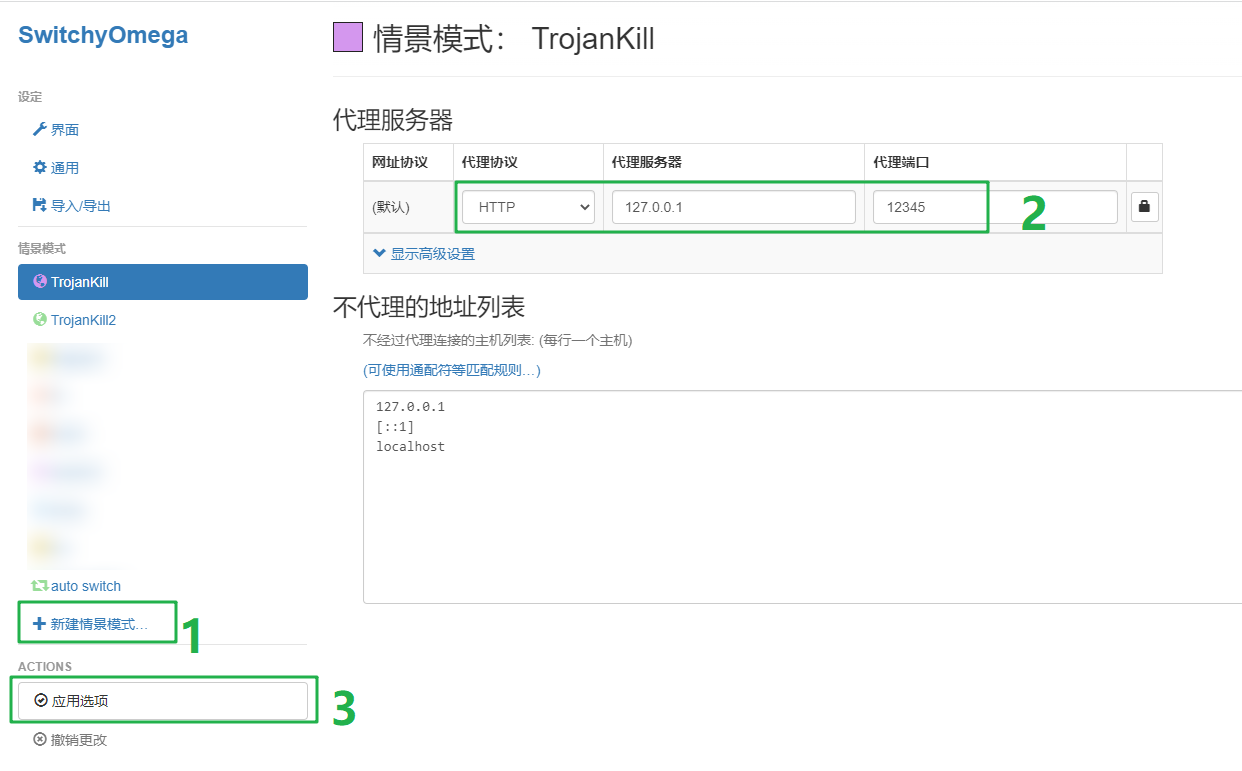This screenshot has width=1242, height=771.
Task: Click the 应用选项 apply button
Action: (x=163, y=701)
